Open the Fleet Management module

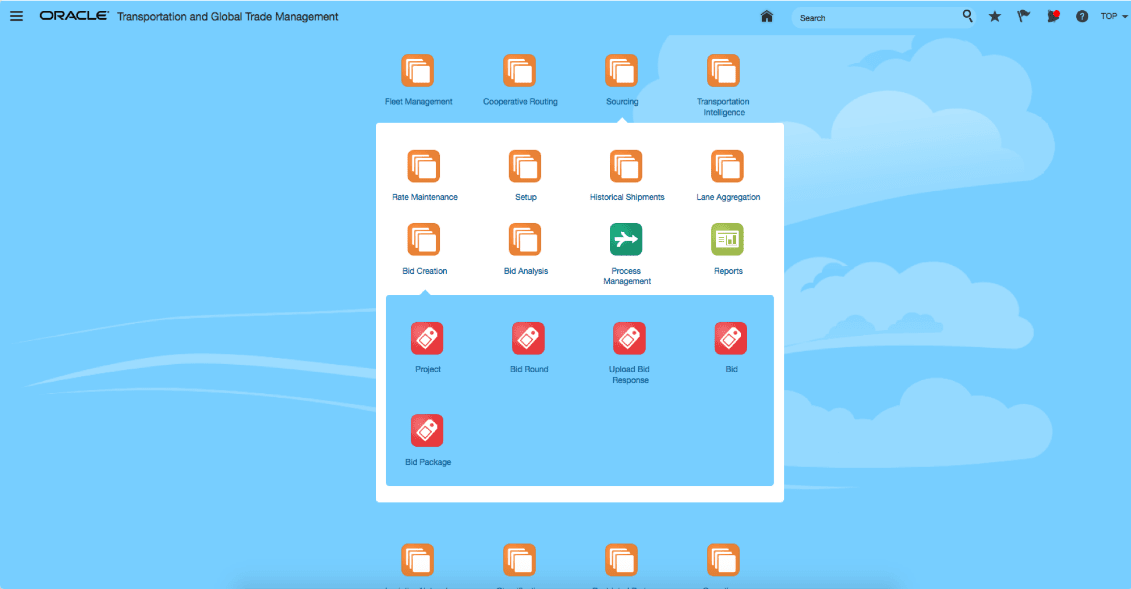419,70
